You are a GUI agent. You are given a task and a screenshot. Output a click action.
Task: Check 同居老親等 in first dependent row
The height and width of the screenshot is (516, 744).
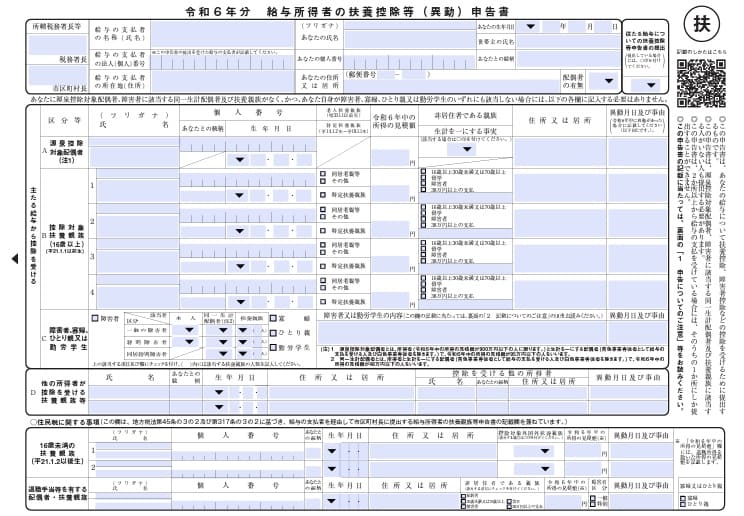coord(323,173)
